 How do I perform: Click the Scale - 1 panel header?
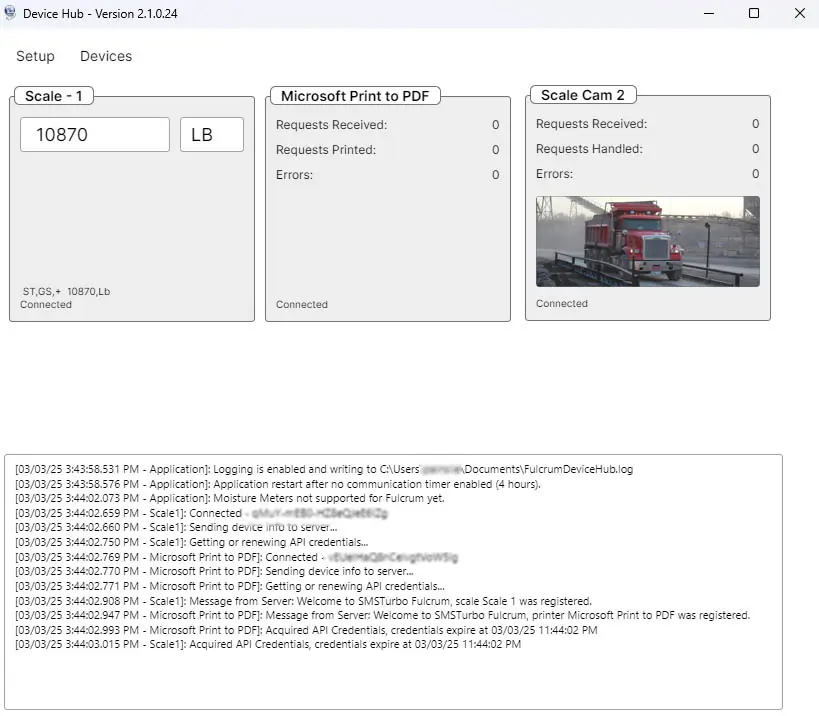(53, 95)
